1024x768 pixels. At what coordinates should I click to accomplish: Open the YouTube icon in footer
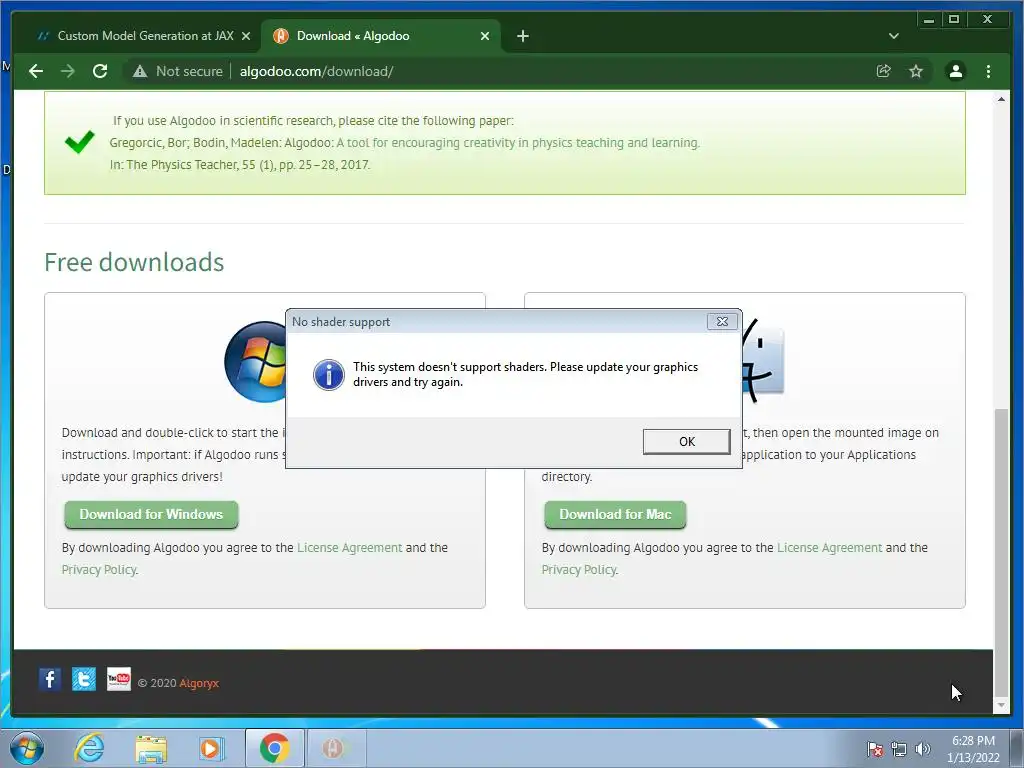point(118,679)
